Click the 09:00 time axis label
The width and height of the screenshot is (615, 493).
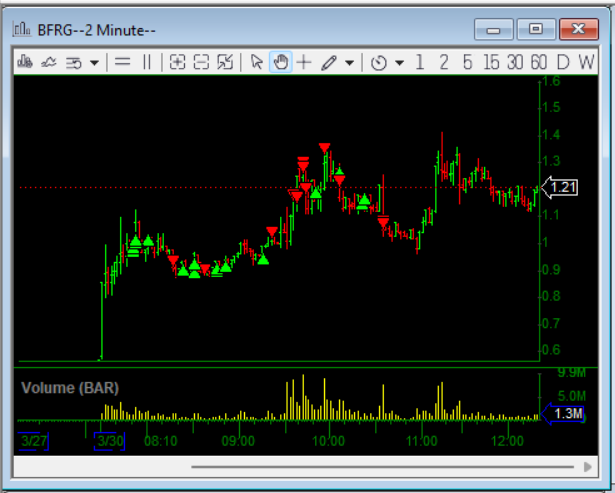(x=238, y=441)
